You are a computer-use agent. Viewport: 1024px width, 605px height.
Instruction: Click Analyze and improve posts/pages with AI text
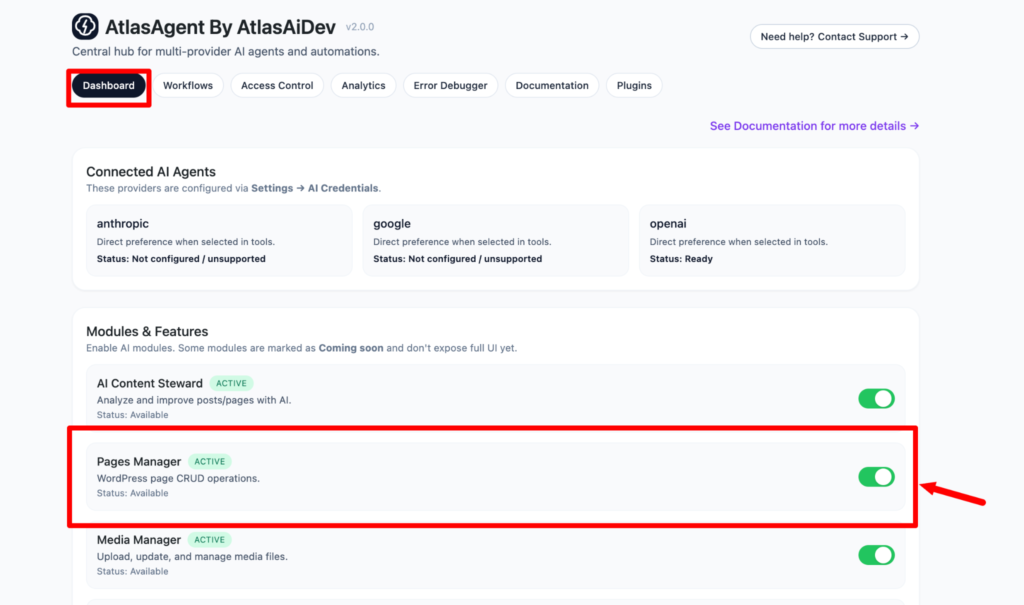[x=194, y=400]
